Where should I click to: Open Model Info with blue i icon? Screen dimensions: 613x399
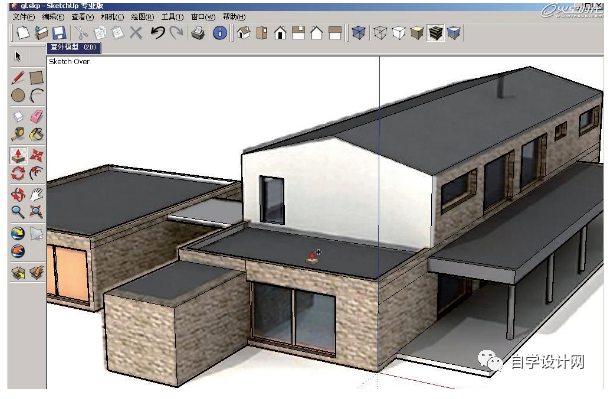click(x=220, y=33)
